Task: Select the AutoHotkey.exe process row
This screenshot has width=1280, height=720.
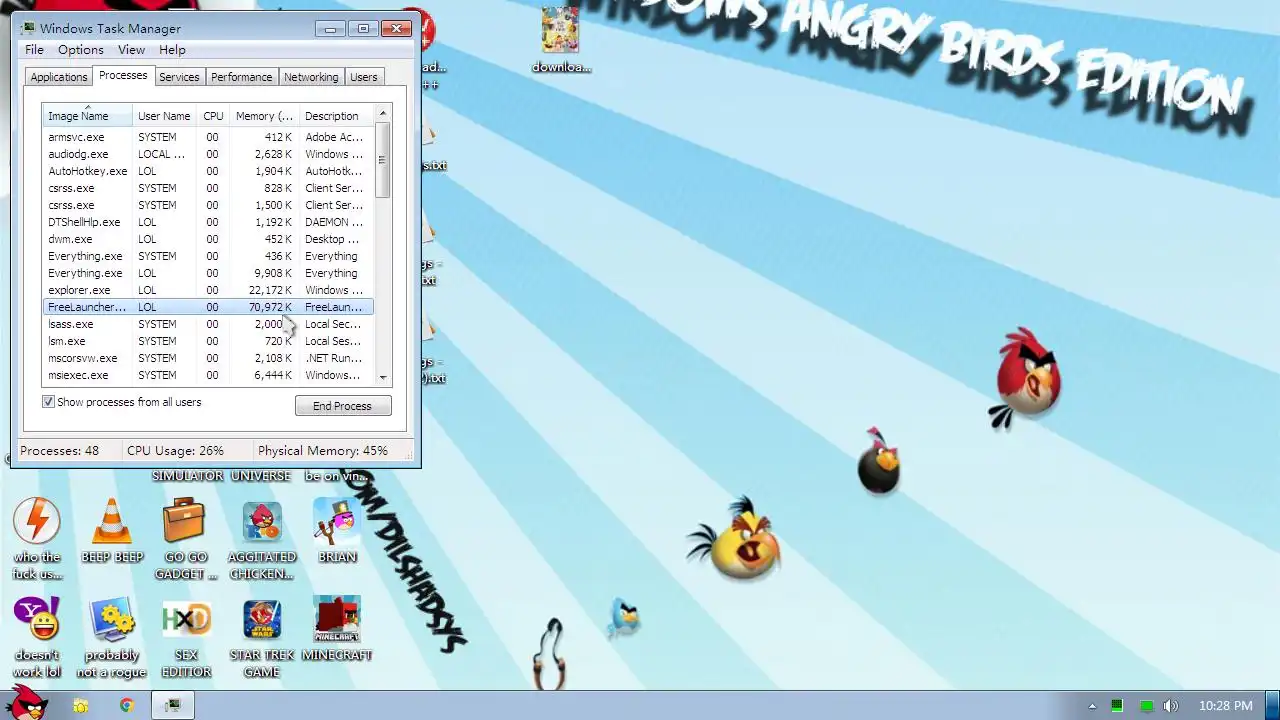Action: click(208, 171)
